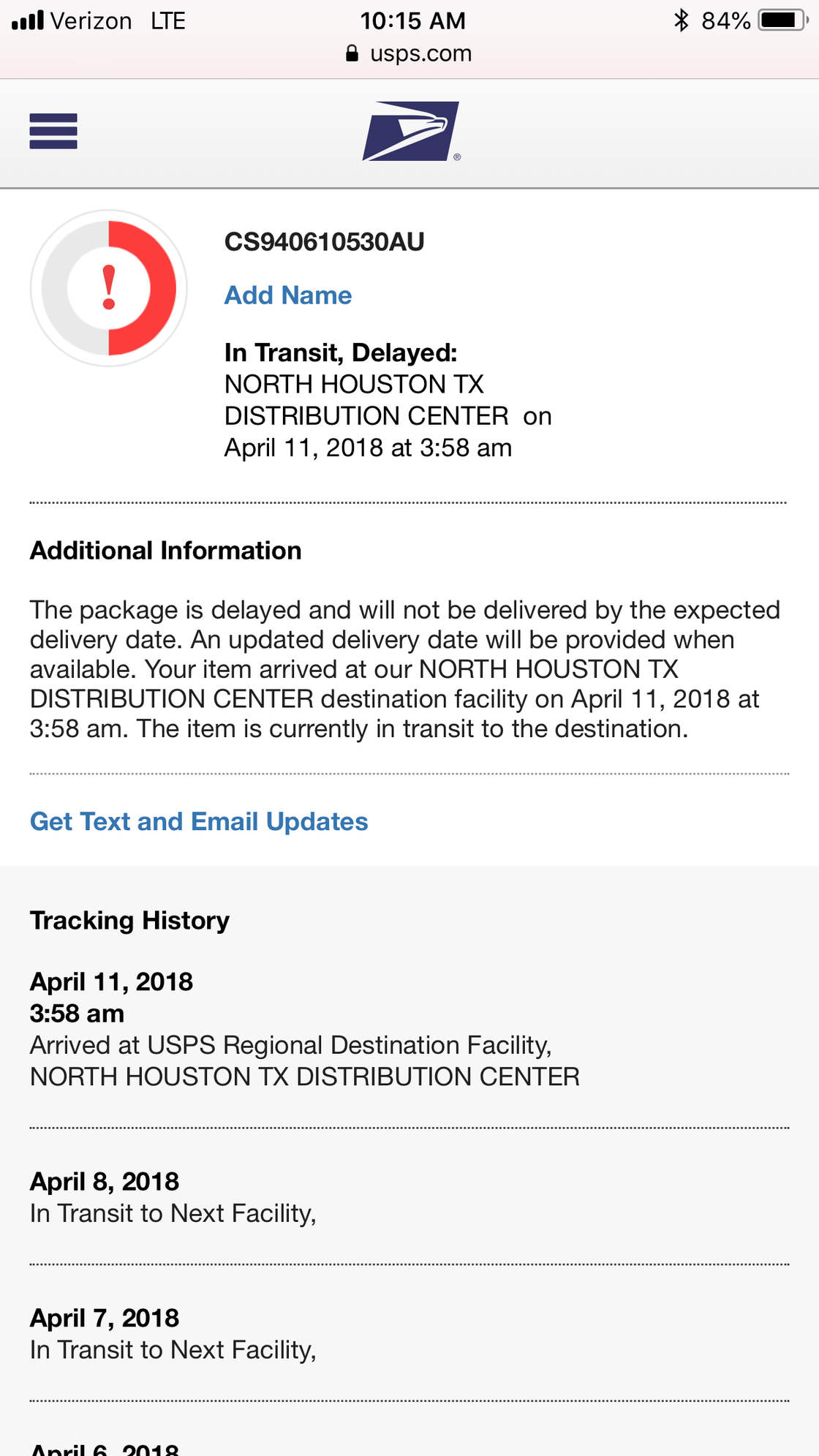The width and height of the screenshot is (819, 1456).
Task: Tap the Tracking History heading
Action: click(129, 921)
